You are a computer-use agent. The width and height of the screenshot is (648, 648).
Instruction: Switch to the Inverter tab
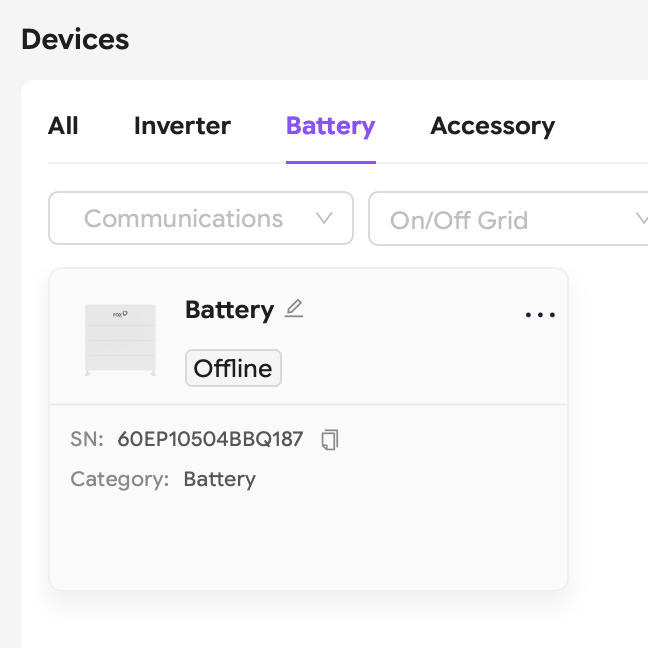(x=182, y=126)
